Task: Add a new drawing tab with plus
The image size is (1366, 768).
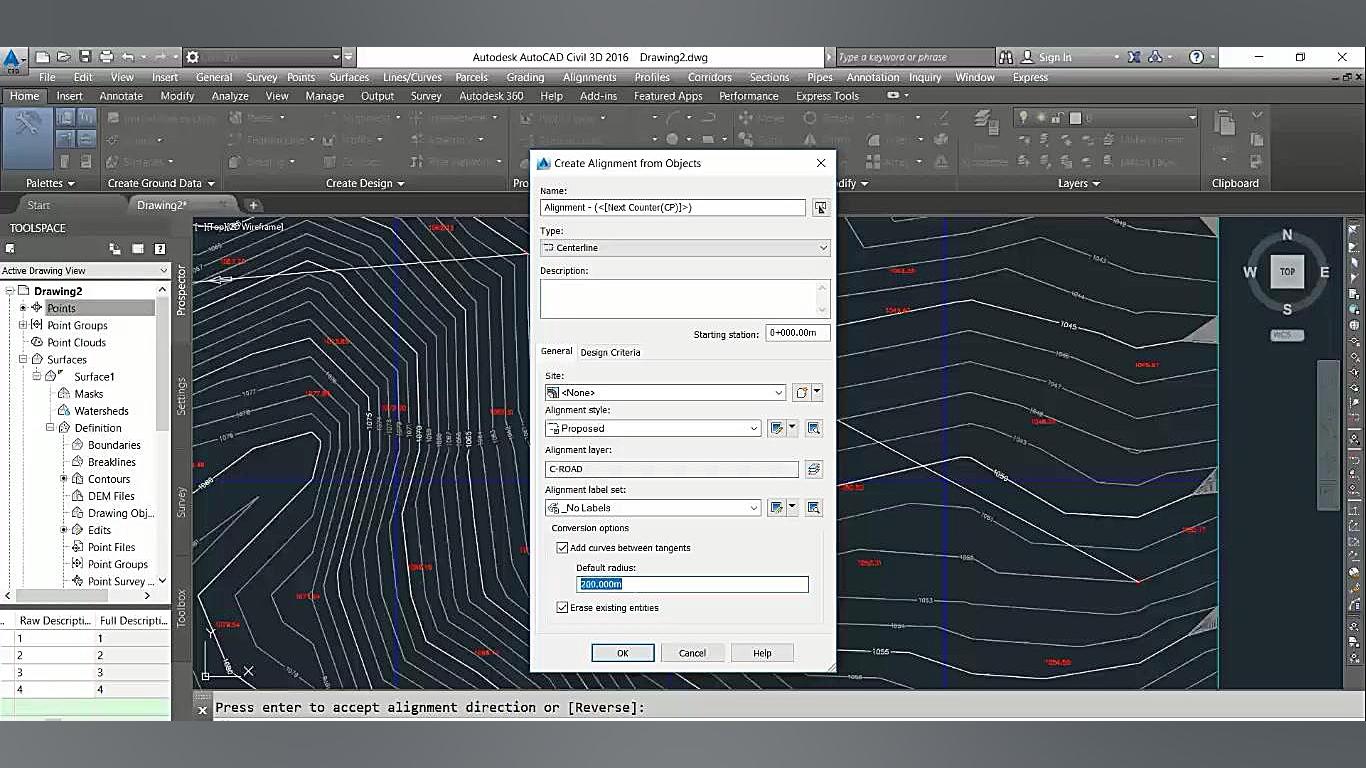Action: pos(253,205)
